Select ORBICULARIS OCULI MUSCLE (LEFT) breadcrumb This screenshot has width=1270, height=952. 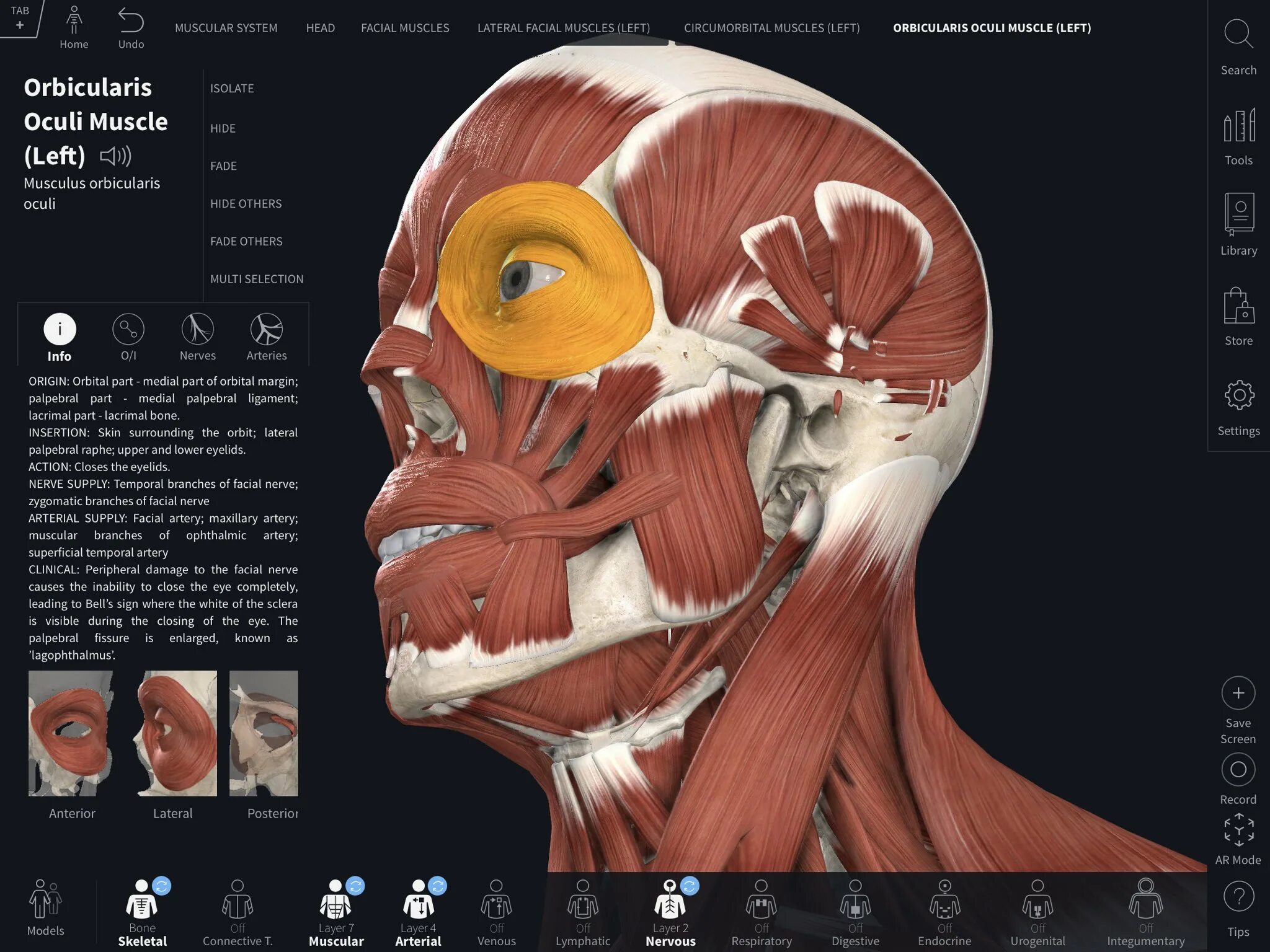coord(992,28)
